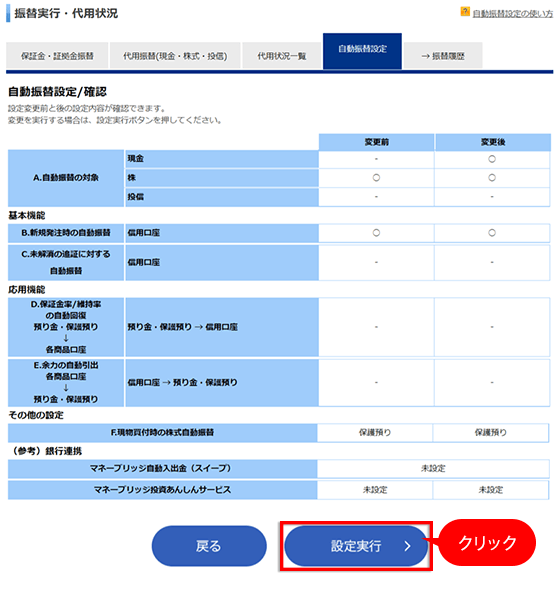Click the 信用口座 circle under 変更後 in row B
The height and width of the screenshot is (590, 555).
click(492, 233)
